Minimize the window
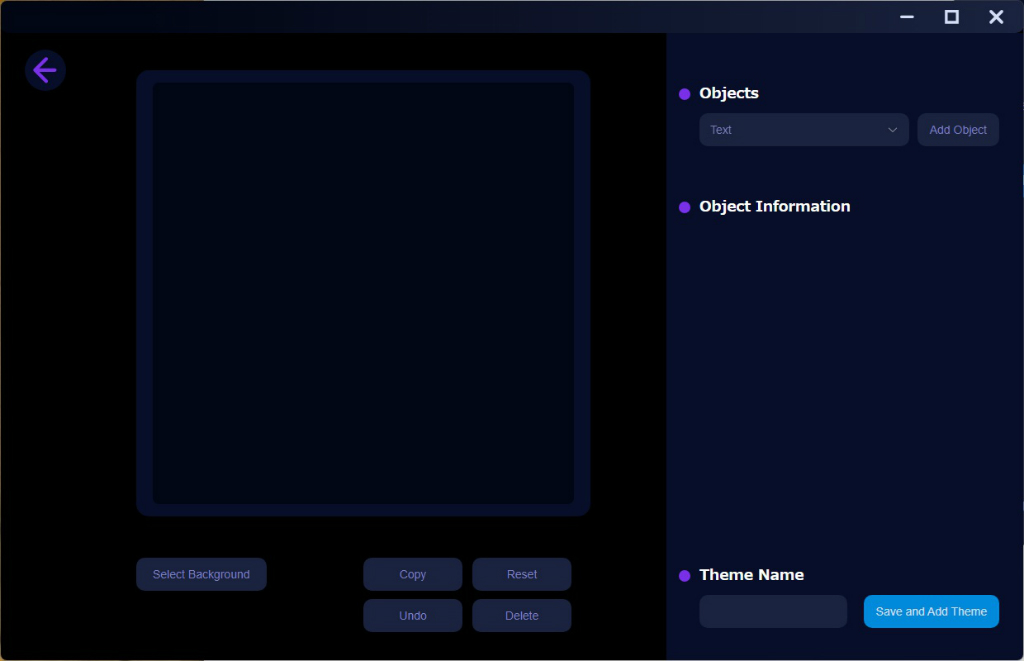Viewport: 1024px width, 661px height. click(x=907, y=17)
